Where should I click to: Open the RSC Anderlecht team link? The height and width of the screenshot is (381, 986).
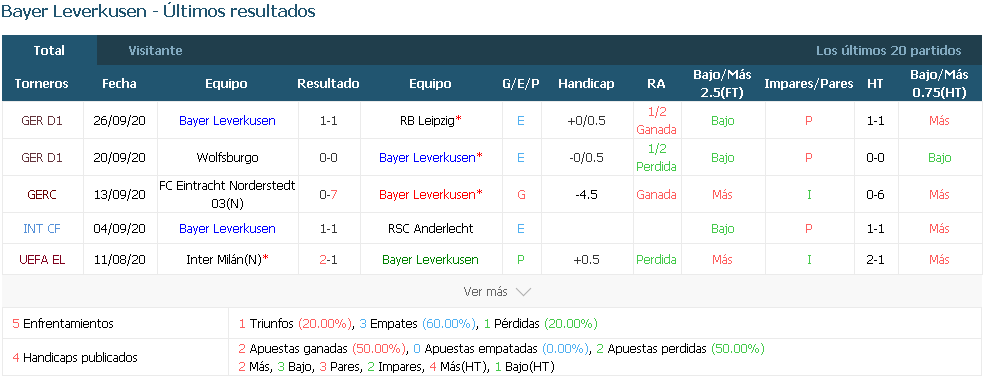point(431,228)
